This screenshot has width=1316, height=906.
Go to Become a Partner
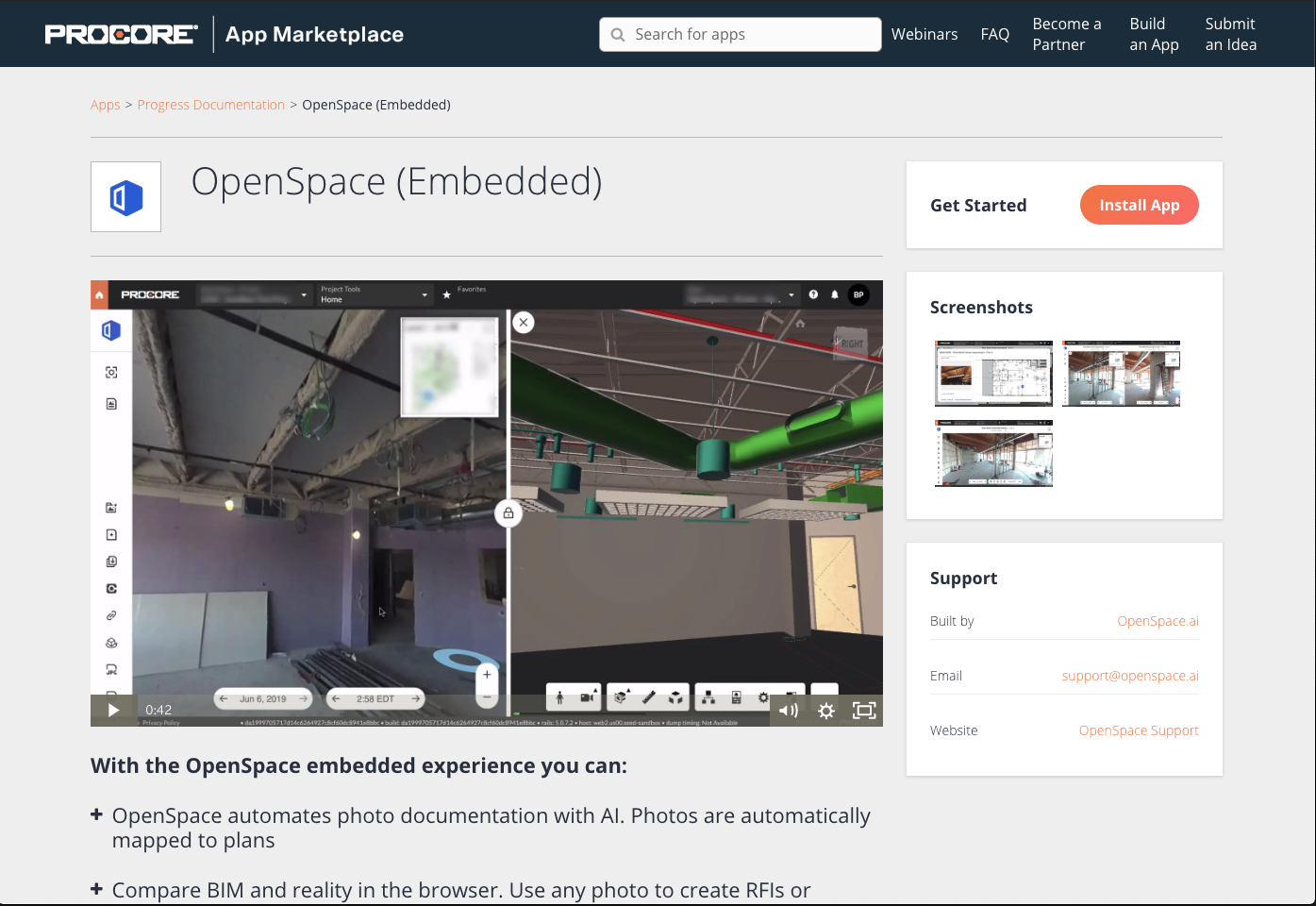(x=1067, y=34)
